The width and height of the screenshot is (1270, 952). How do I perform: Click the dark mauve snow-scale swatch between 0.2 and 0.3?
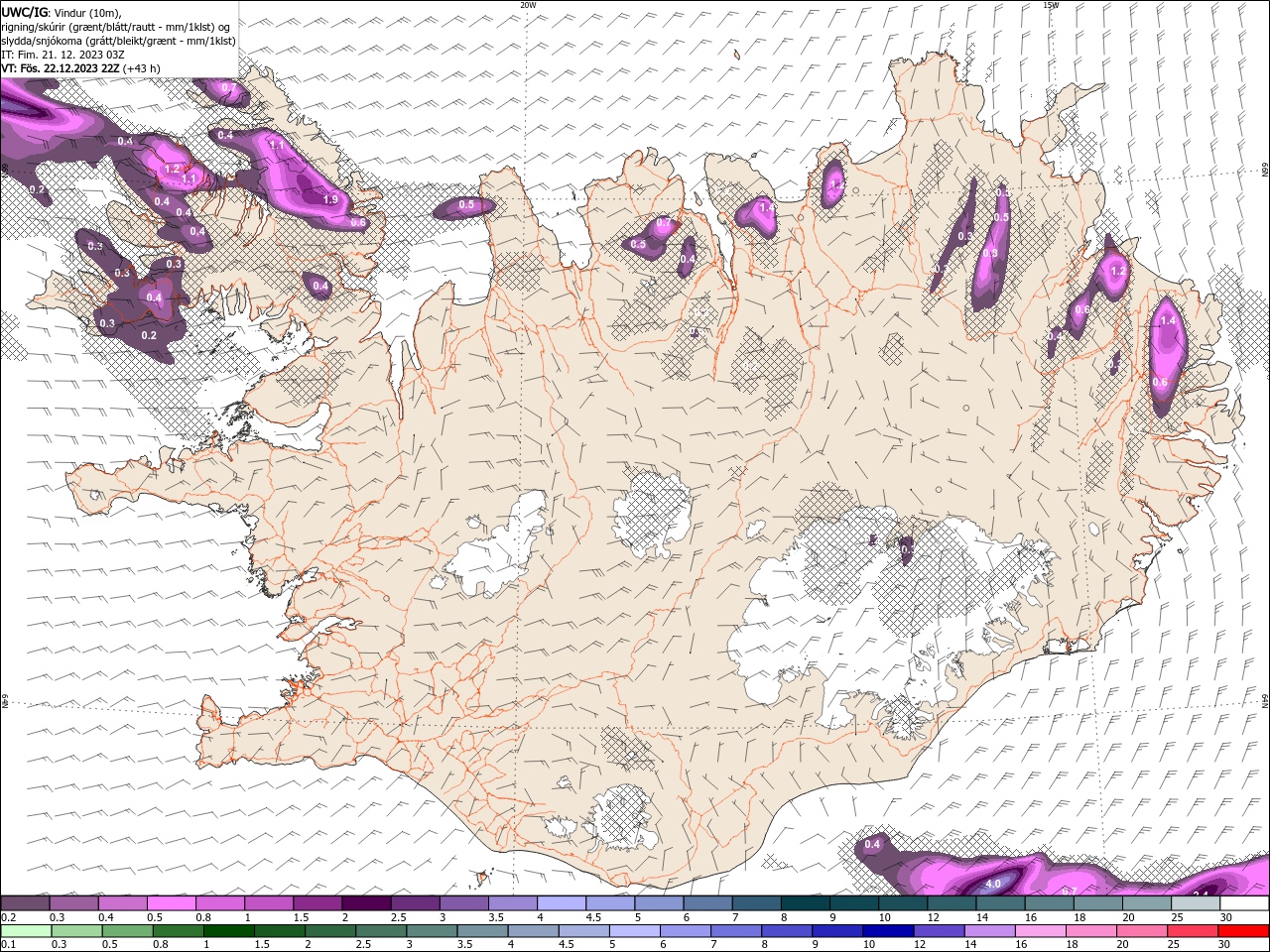[25, 903]
